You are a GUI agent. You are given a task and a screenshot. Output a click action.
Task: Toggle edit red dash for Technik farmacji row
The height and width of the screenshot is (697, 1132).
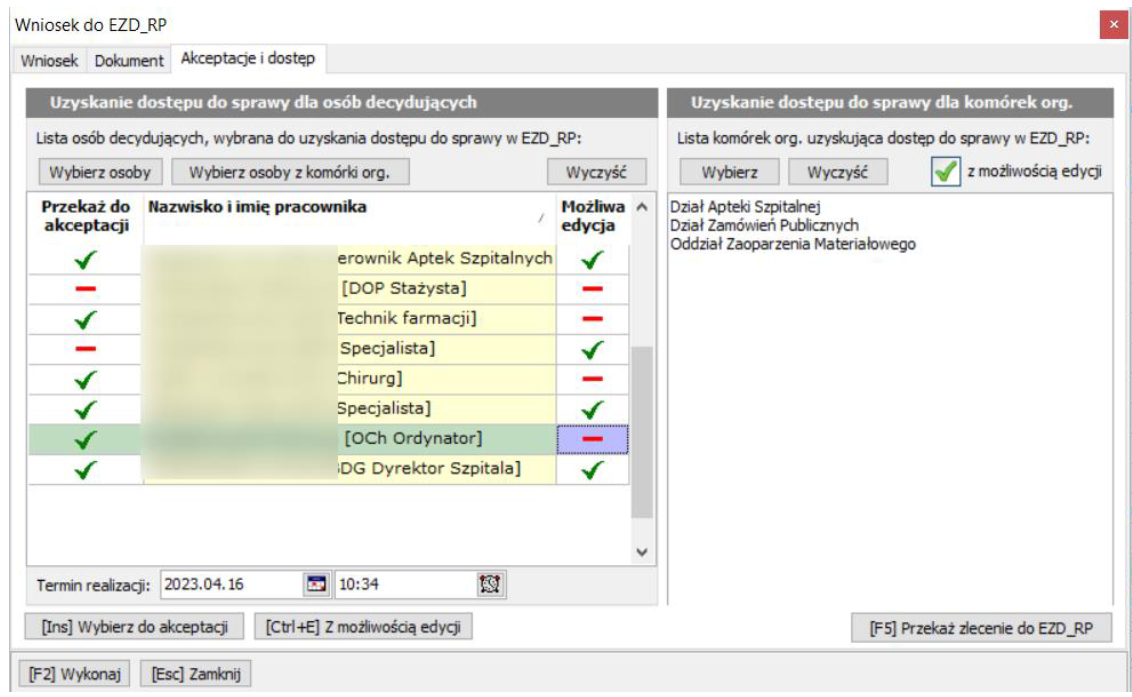[x=593, y=320]
